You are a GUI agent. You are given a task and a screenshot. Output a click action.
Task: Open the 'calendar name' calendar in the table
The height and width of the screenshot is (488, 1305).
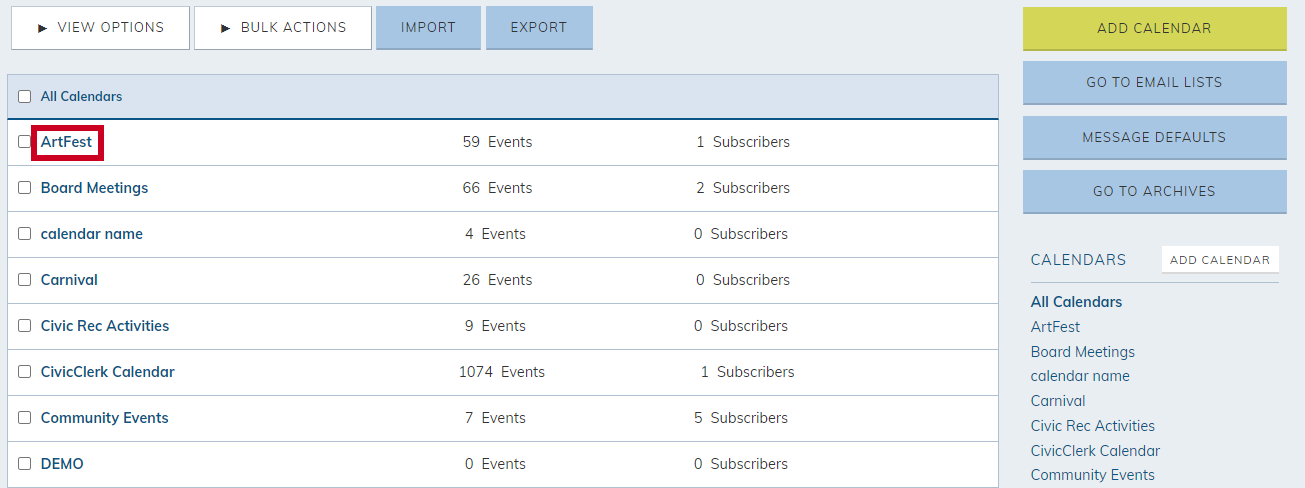pos(92,234)
